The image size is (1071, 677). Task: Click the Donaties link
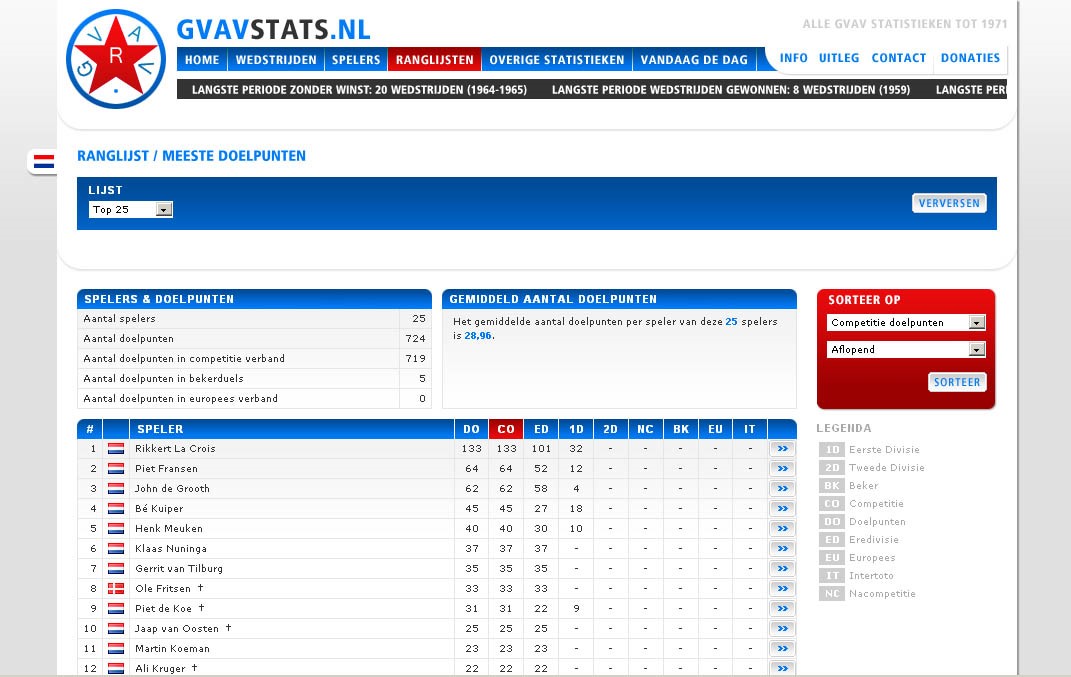click(x=970, y=58)
